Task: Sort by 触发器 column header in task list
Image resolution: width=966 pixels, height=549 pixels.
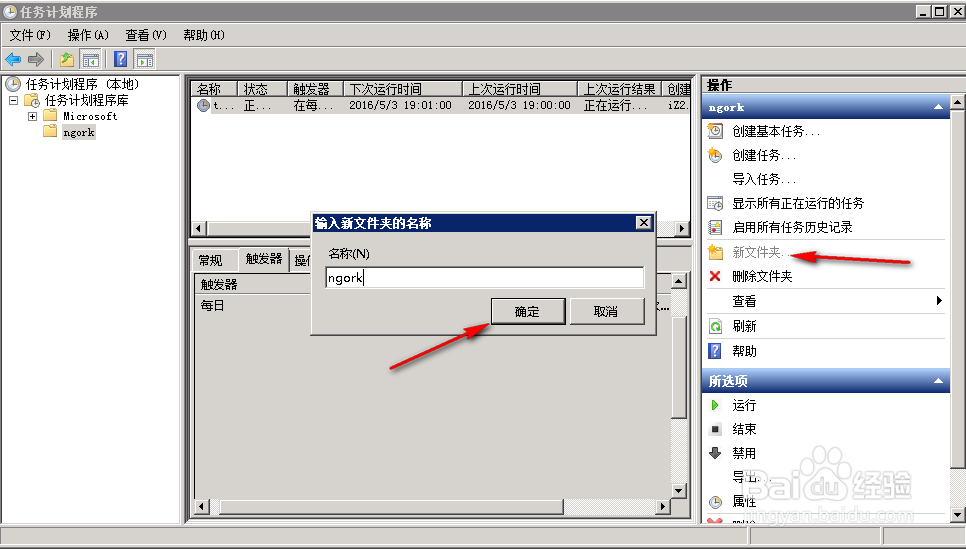Action: pos(315,89)
